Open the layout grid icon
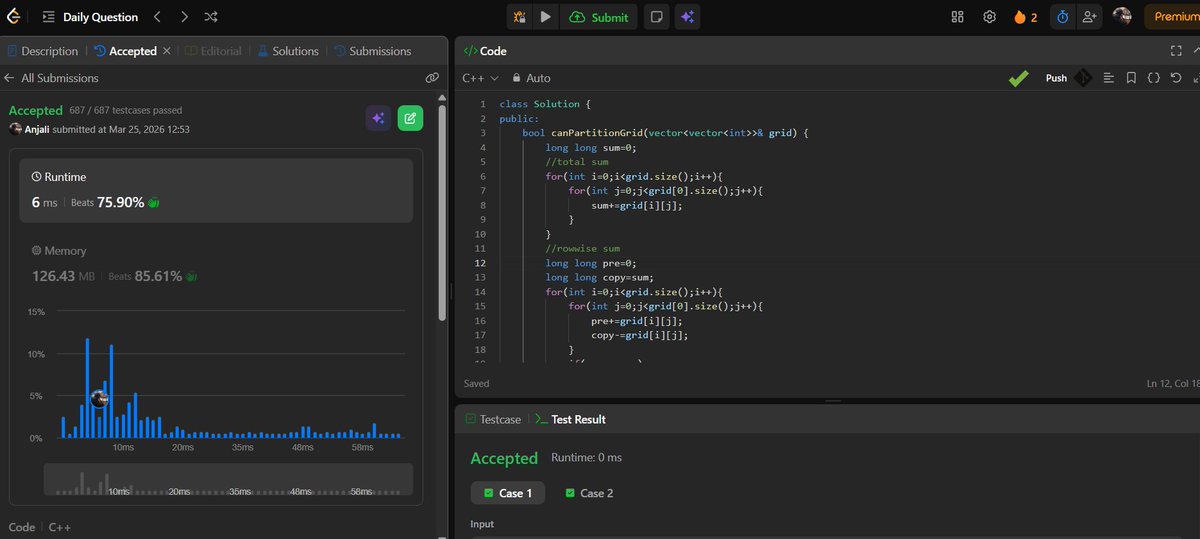The height and width of the screenshot is (539, 1200). click(x=957, y=17)
